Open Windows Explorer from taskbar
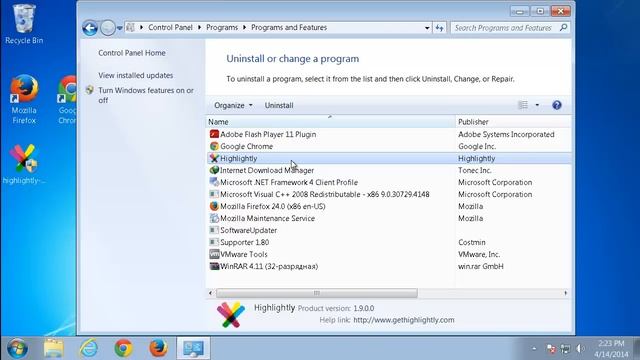 pos(53,348)
